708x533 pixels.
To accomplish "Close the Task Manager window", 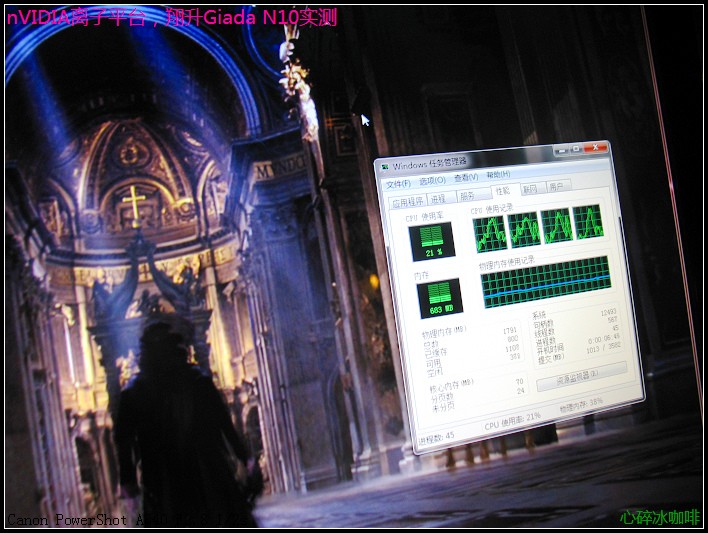I will coord(595,147).
